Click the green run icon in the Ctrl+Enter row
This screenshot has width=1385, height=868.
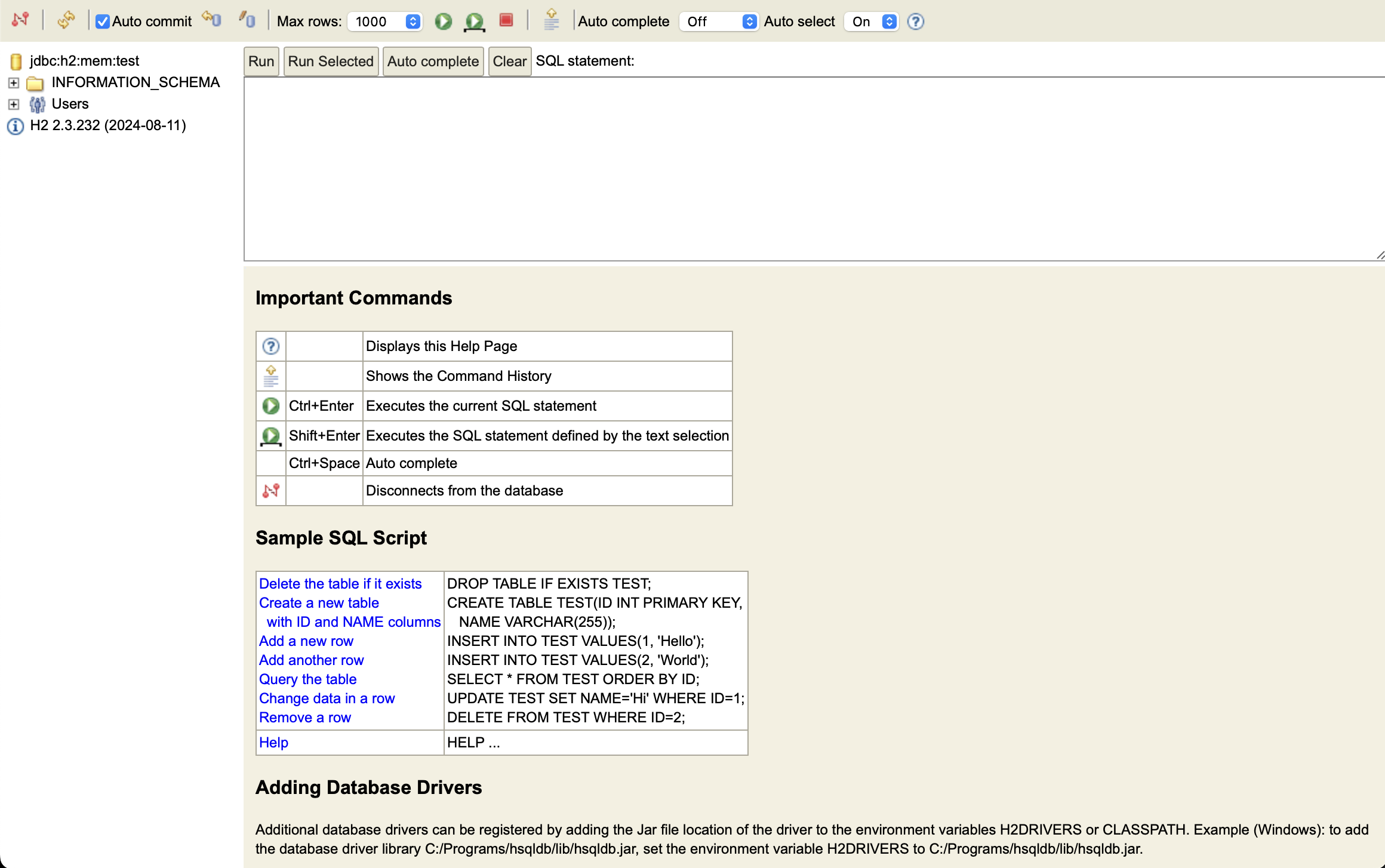(x=271, y=406)
